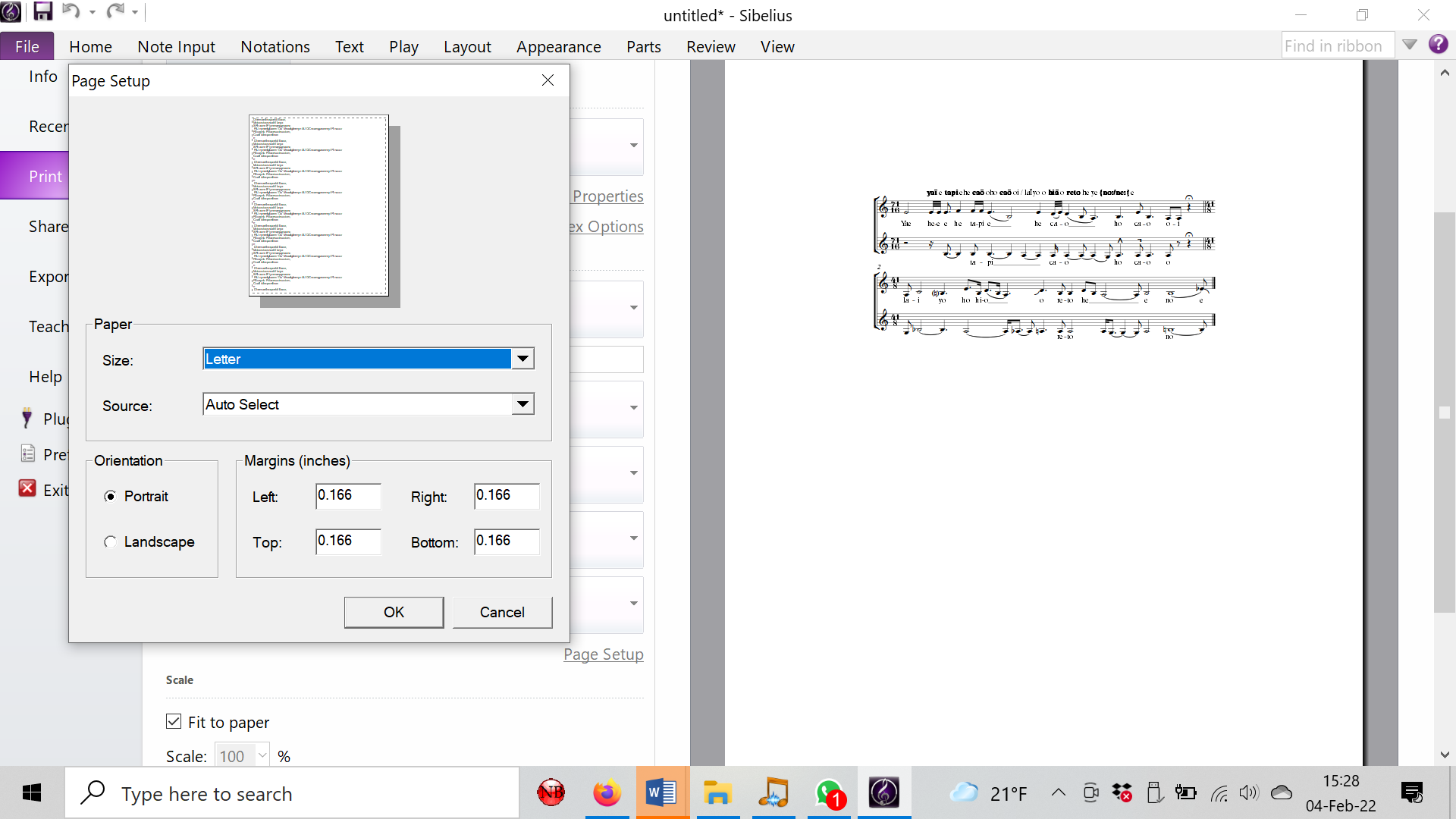
Task: Select Portrait orientation
Action: [x=110, y=496]
